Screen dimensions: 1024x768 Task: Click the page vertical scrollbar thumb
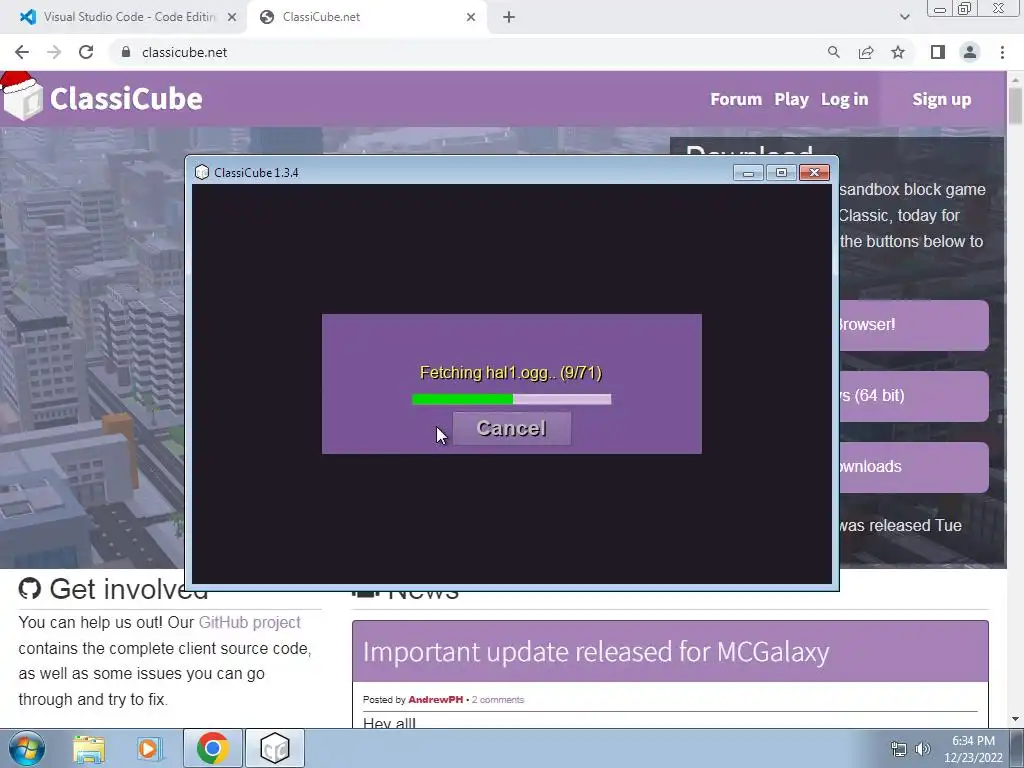pyautogui.click(x=1015, y=104)
